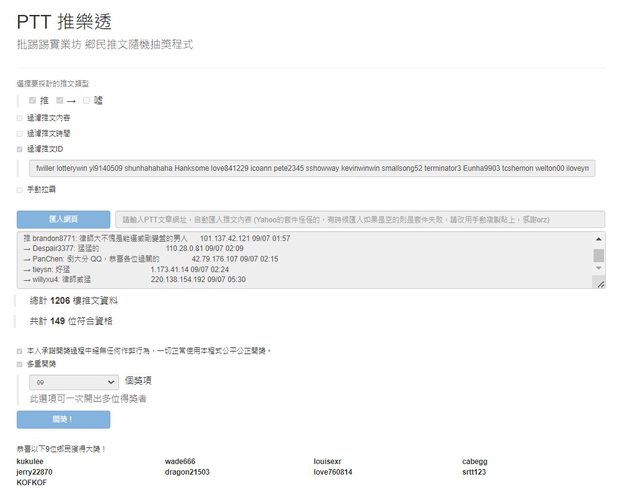Viewport: 640px width, 497px height.
Task: Uncheck the 過濾推文ID filter option
Action: click(x=19, y=148)
